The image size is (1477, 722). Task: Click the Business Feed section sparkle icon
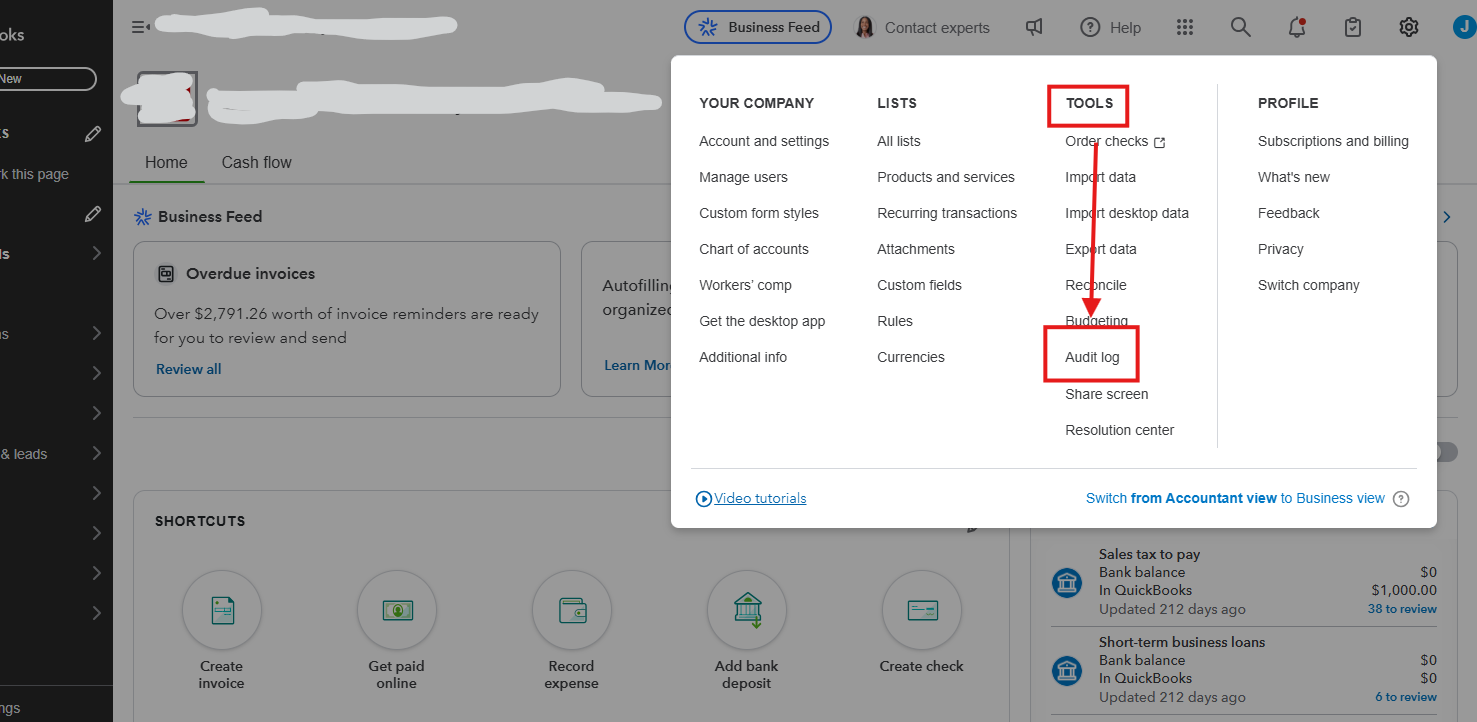coord(143,216)
